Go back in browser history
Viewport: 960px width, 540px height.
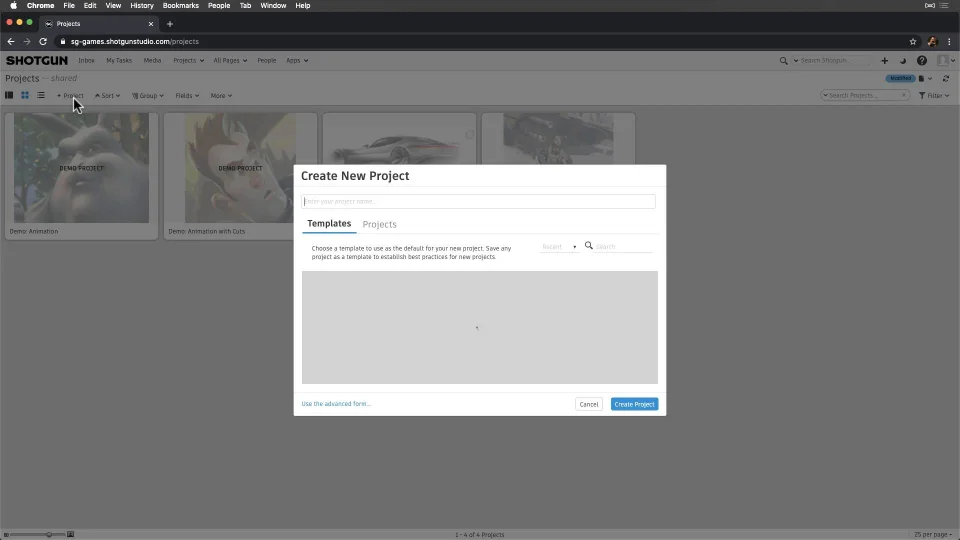pyautogui.click(x=10, y=42)
